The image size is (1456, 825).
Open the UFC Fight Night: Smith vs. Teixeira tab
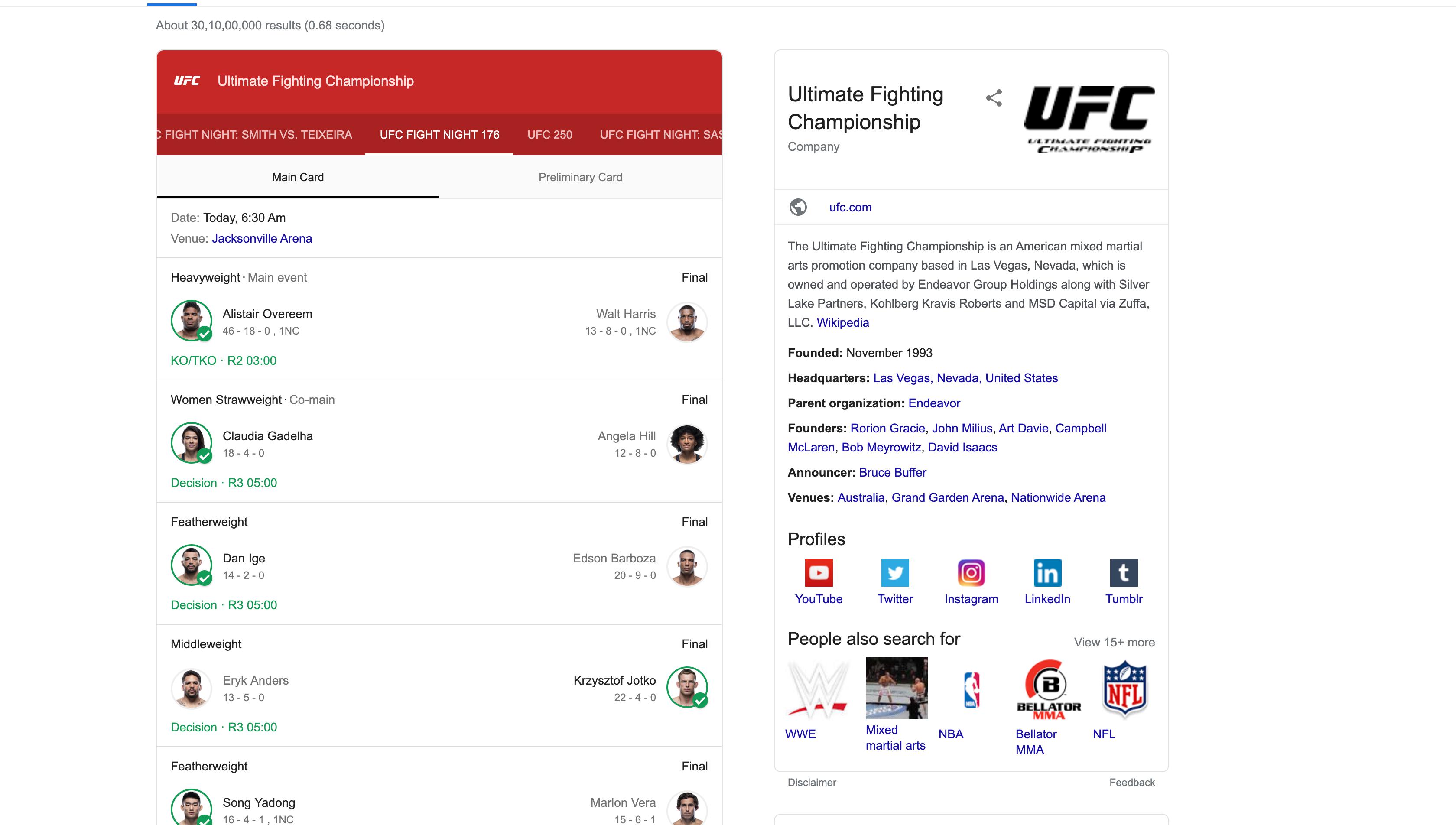(254, 135)
